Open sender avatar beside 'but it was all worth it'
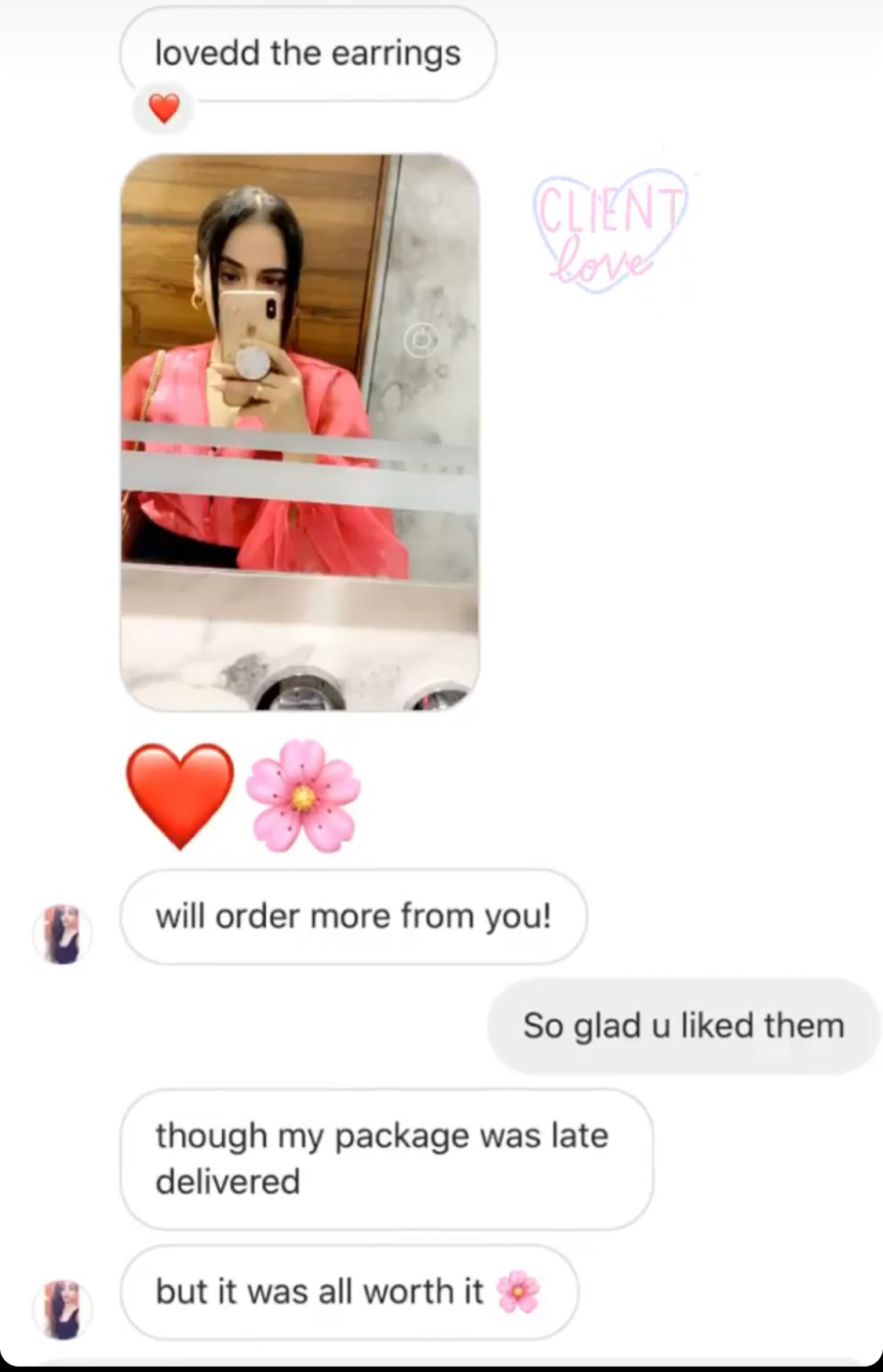 62,1309
